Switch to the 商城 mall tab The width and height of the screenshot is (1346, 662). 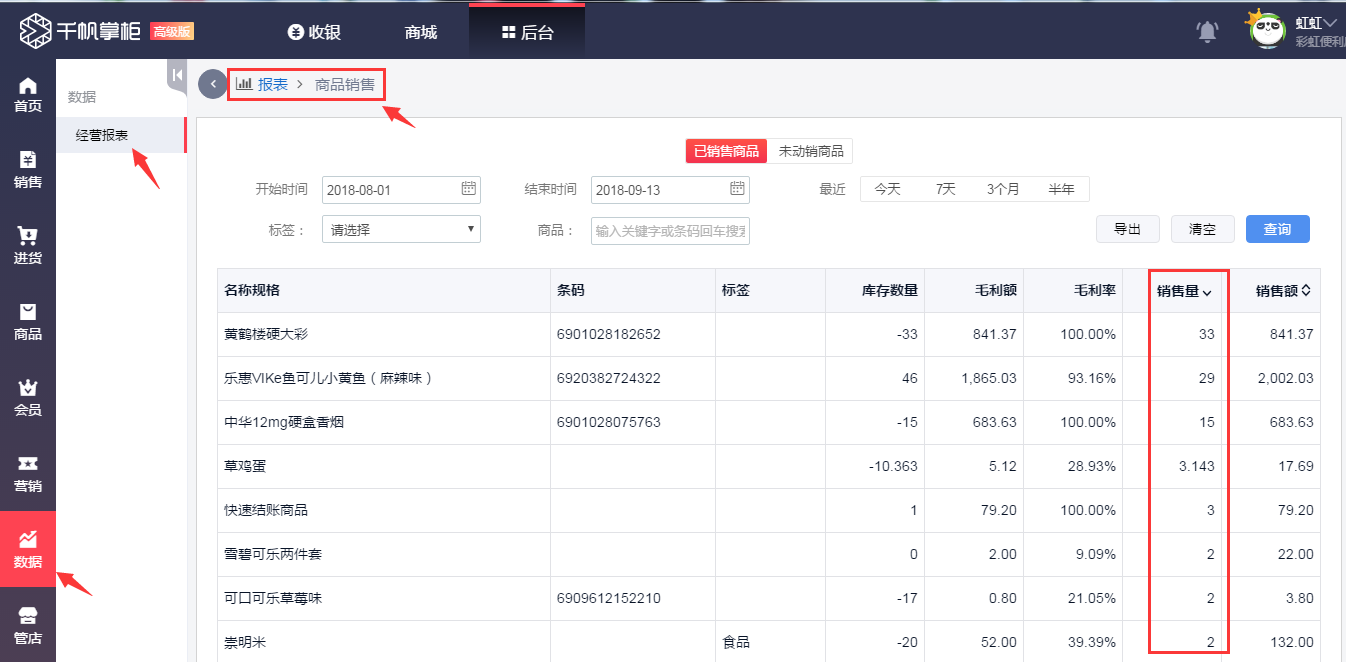pos(421,32)
